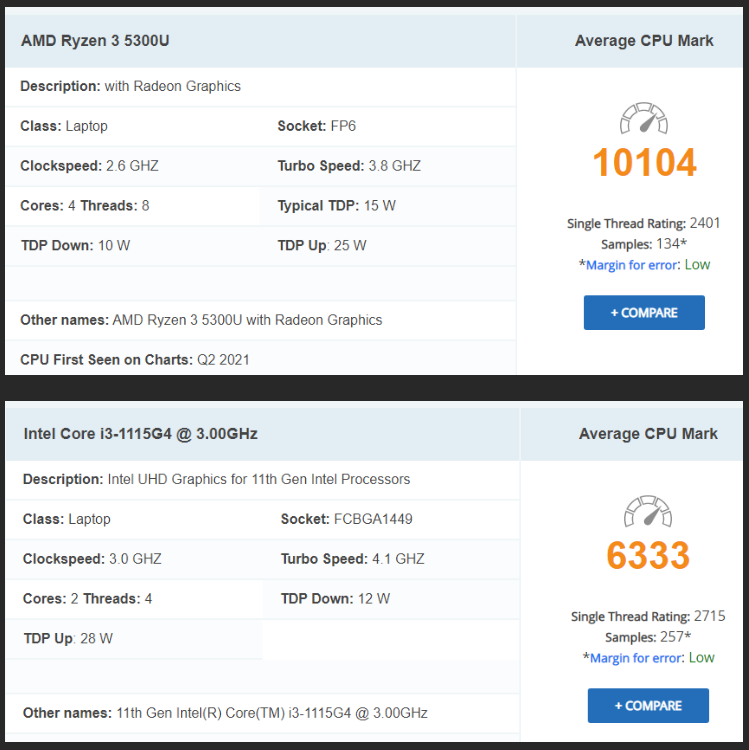Click the speedometer icon above 10104
Screen dimensions: 749x750
(644, 119)
